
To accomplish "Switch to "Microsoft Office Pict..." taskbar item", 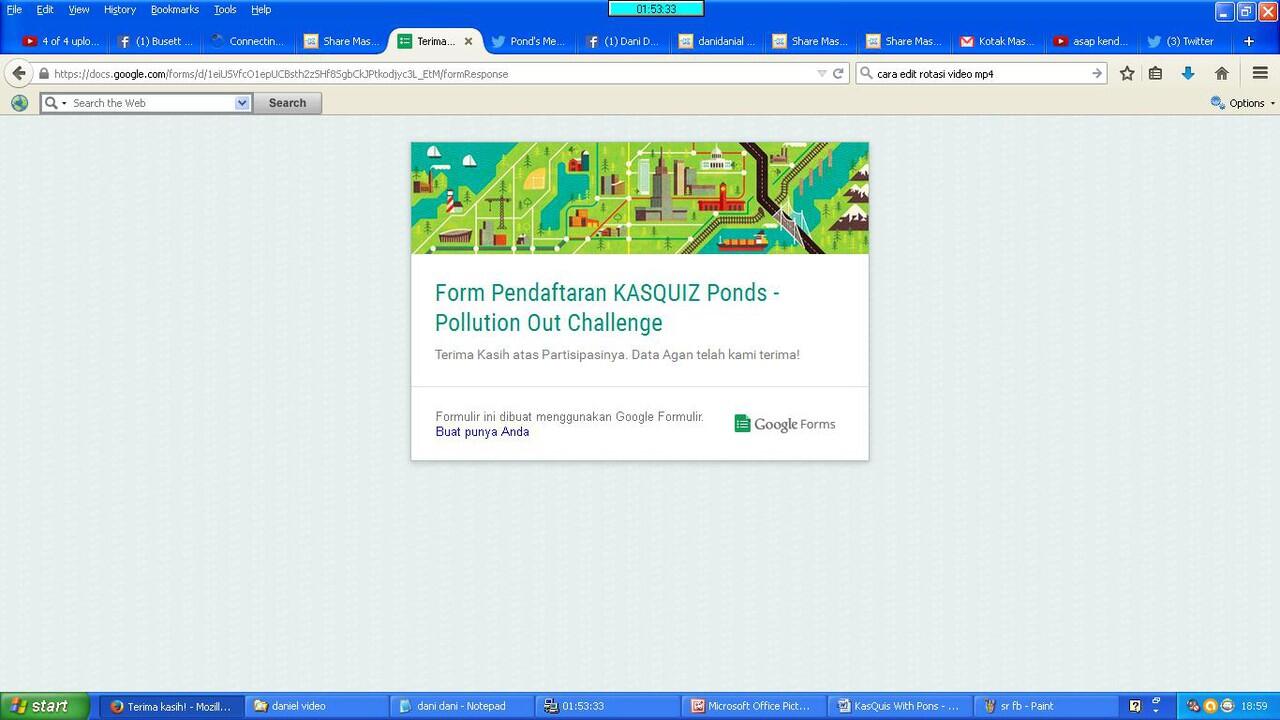I will 752,706.
